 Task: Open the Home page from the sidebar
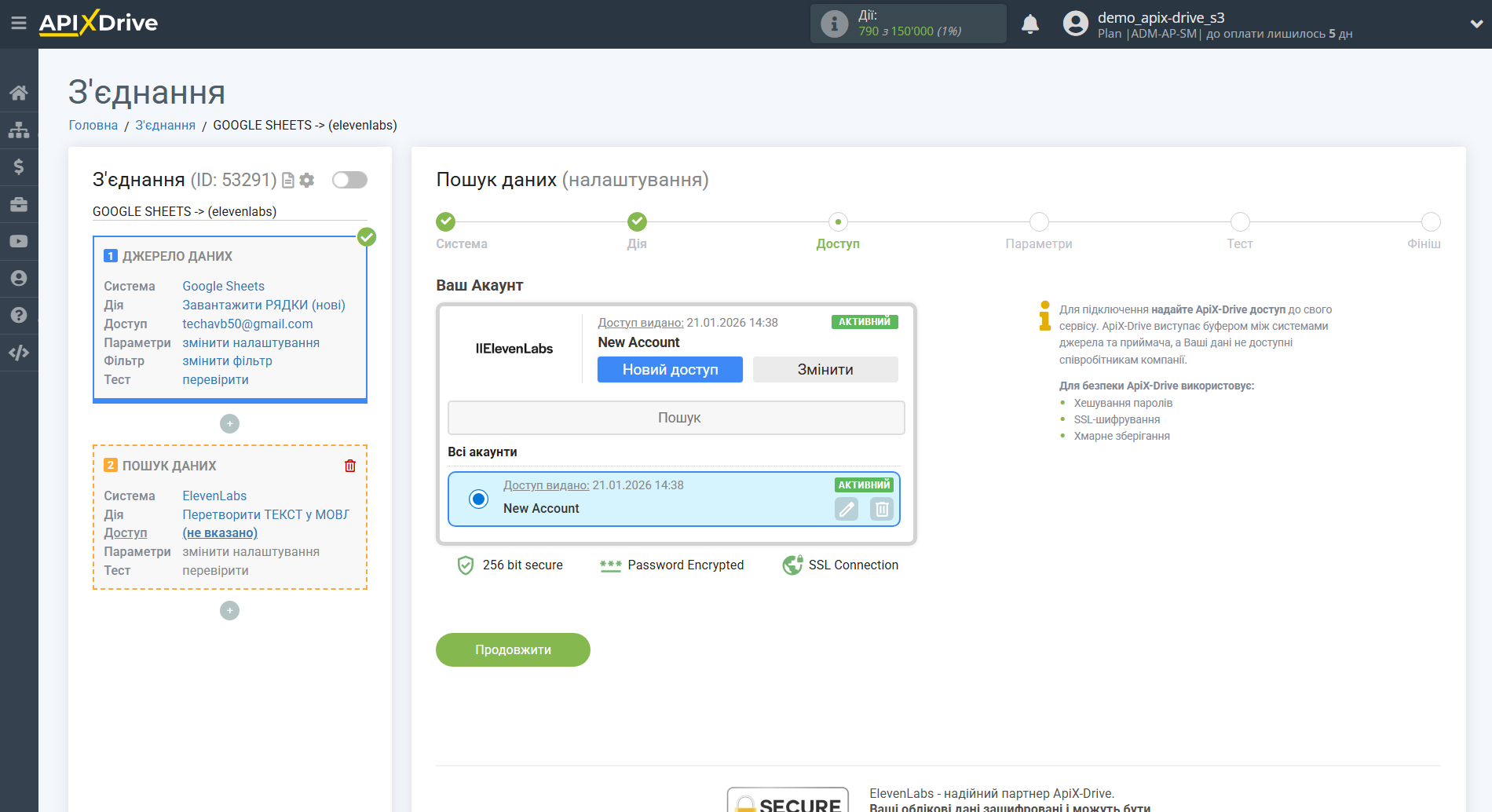click(19, 92)
